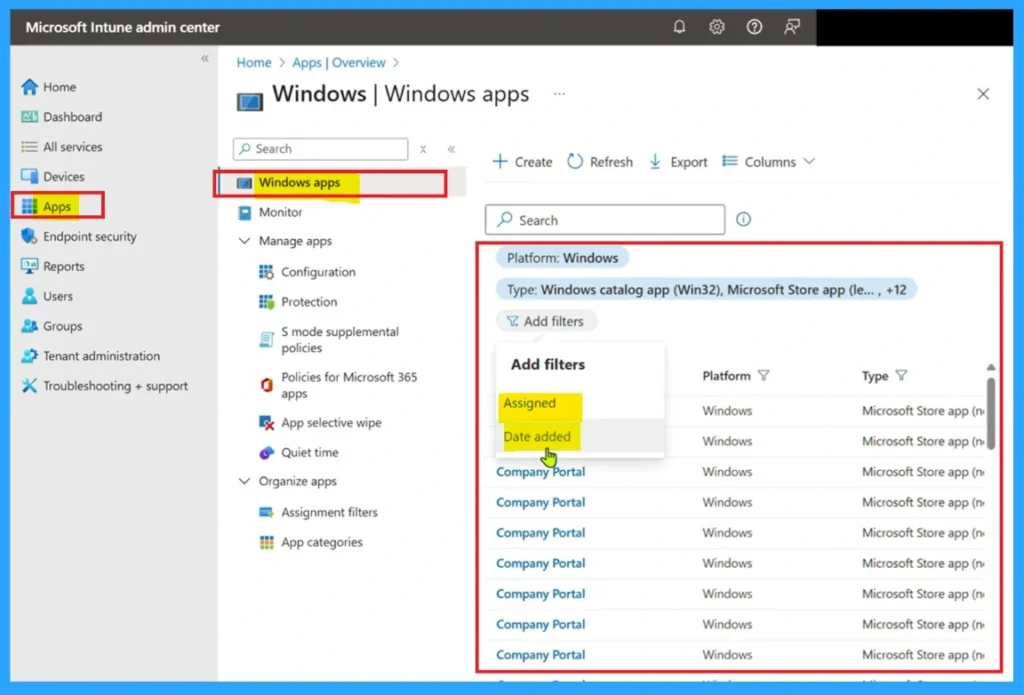1024x695 pixels.
Task: Click the Troubleshooting + support tools icon
Action: [29, 385]
